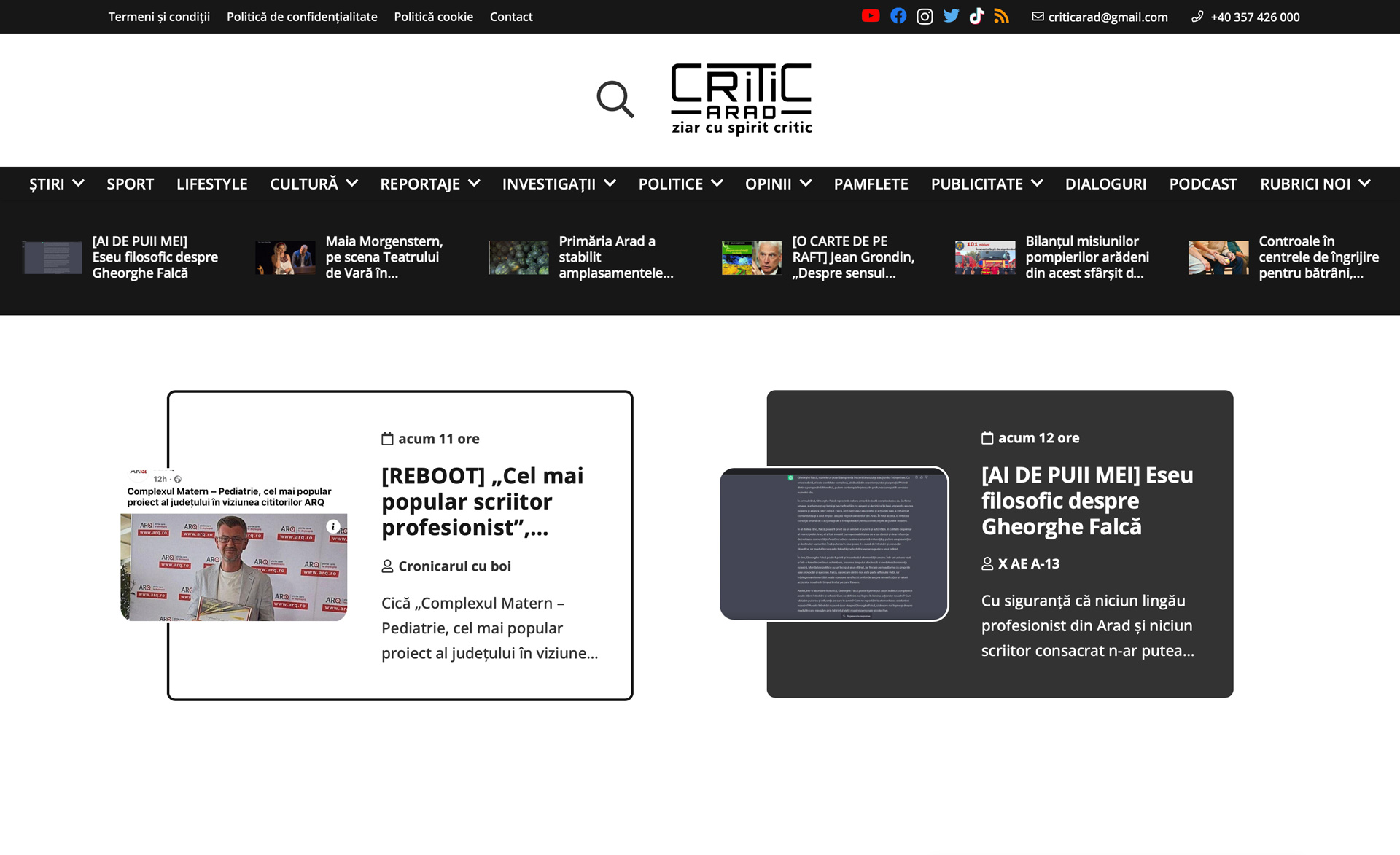Expand the POLITICE menu chevron
This screenshot has width=1400, height=855.
tap(717, 184)
